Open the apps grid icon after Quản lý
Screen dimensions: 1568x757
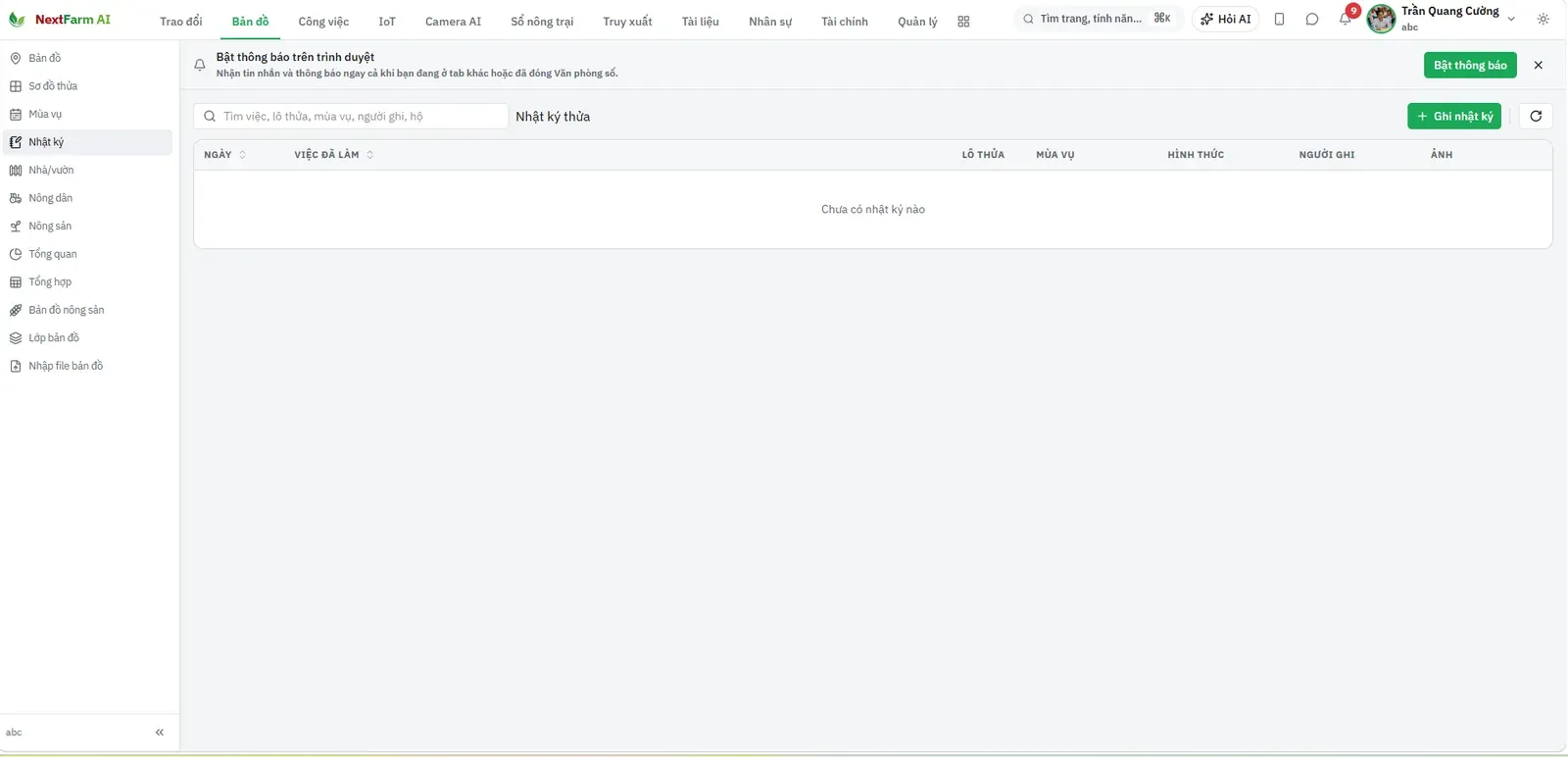coord(963,22)
